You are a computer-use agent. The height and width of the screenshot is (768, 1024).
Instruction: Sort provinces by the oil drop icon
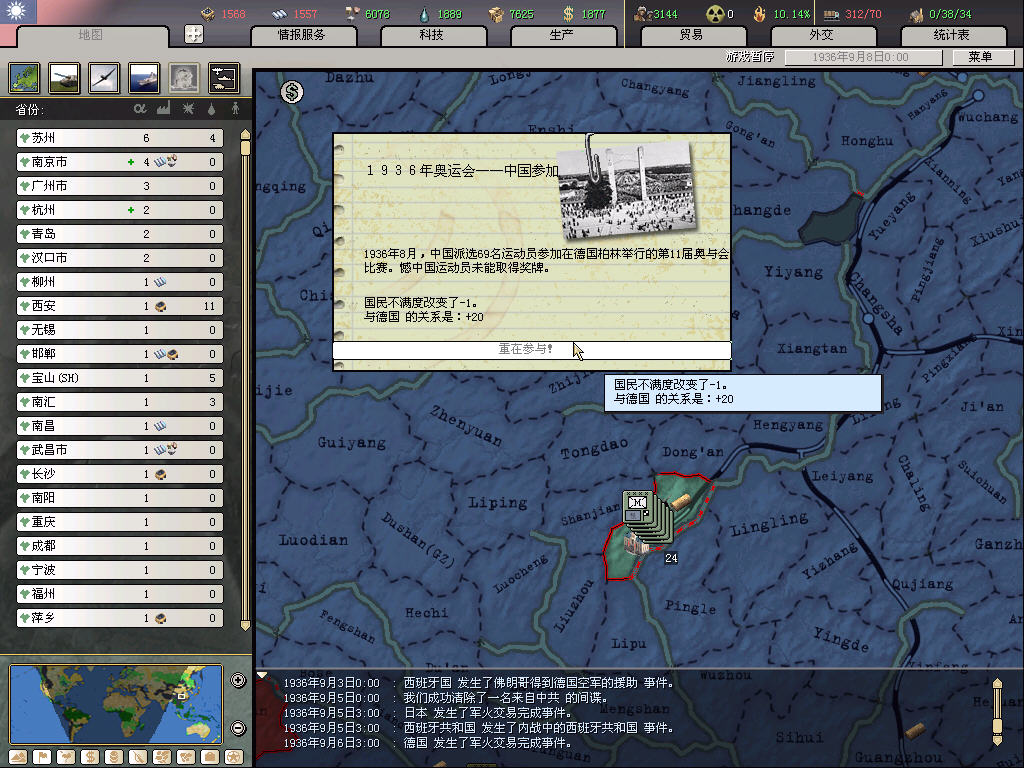(x=211, y=109)
